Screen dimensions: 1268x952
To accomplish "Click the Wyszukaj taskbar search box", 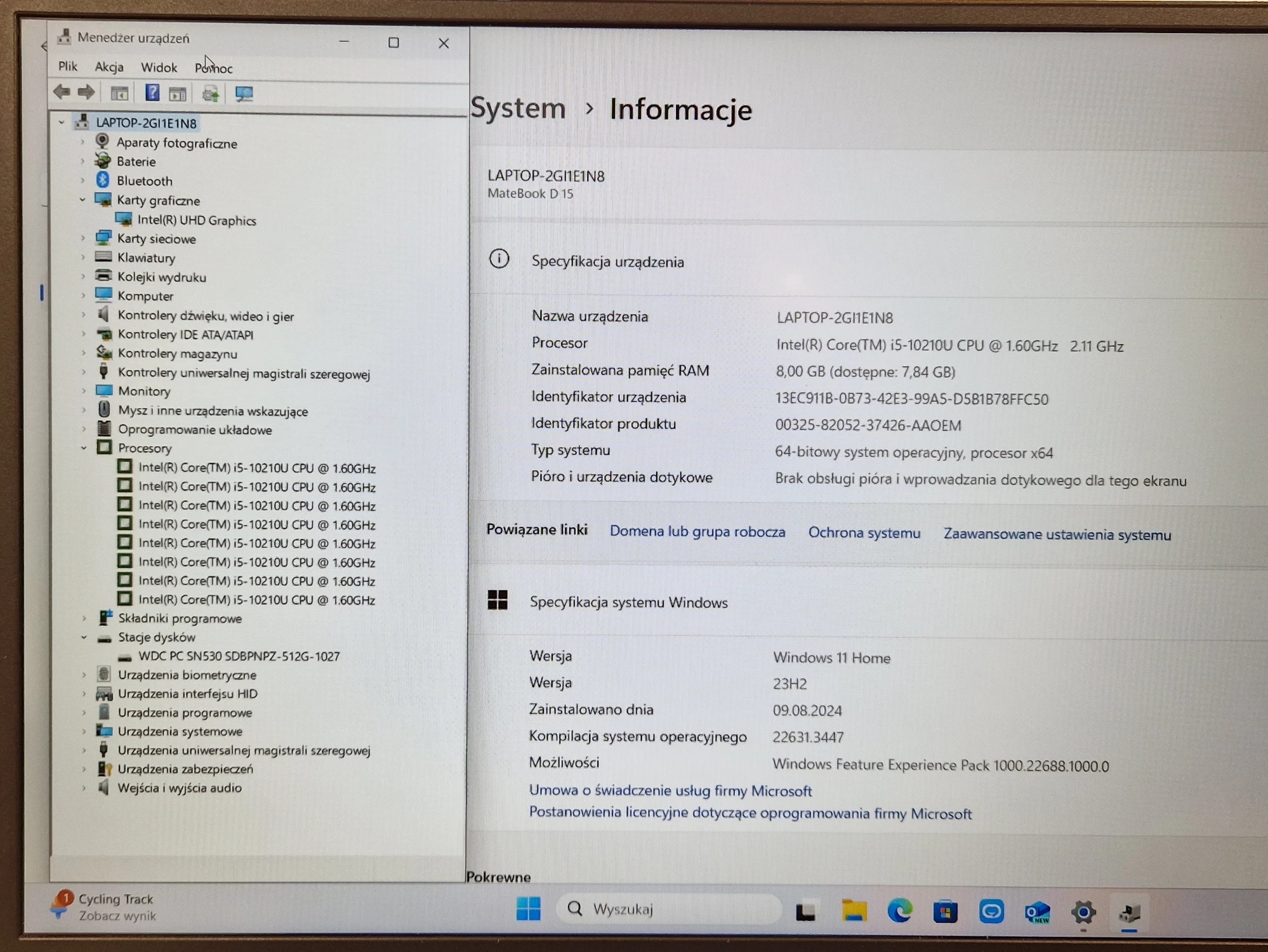I will [668, 909].
